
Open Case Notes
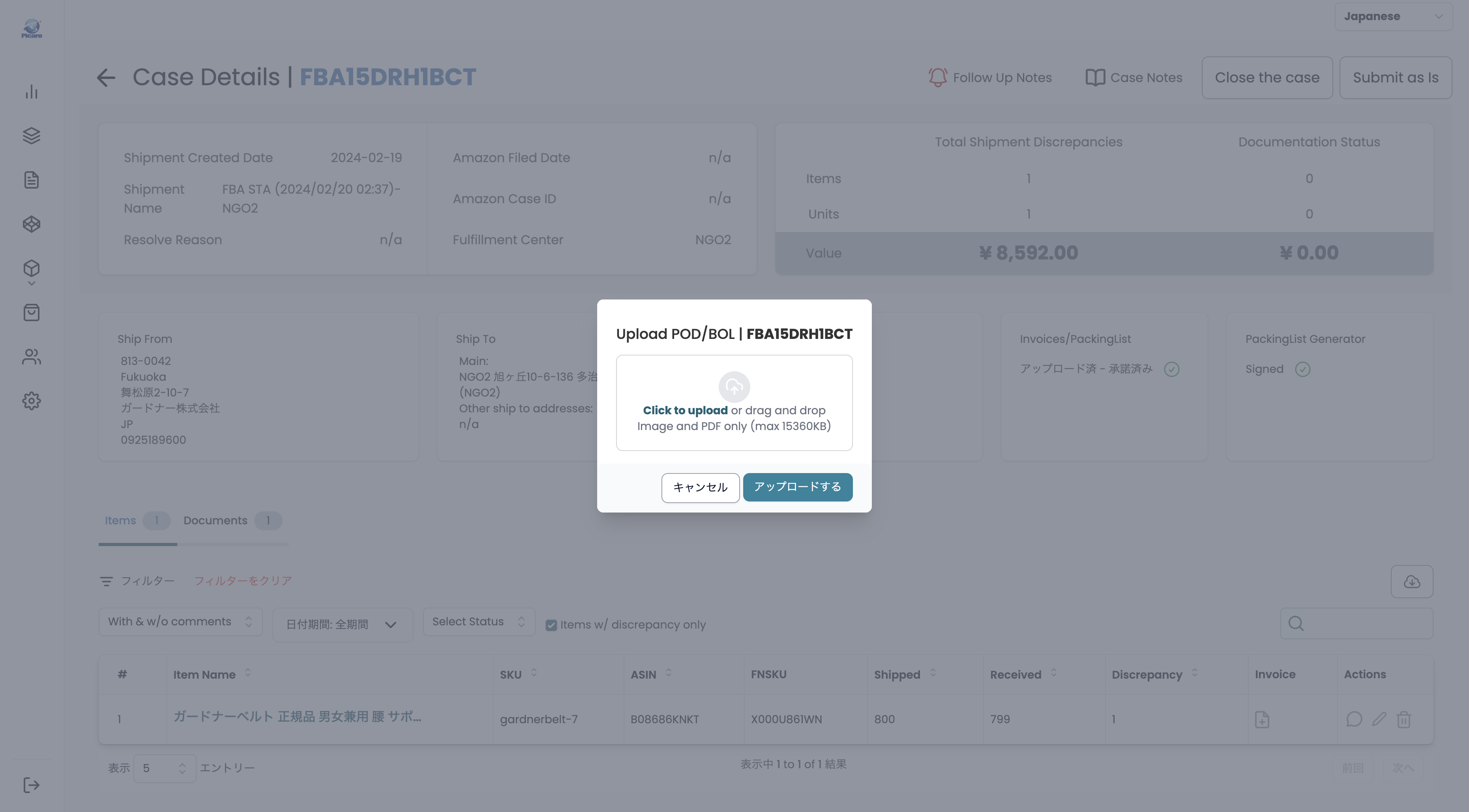click(1134, 78)
